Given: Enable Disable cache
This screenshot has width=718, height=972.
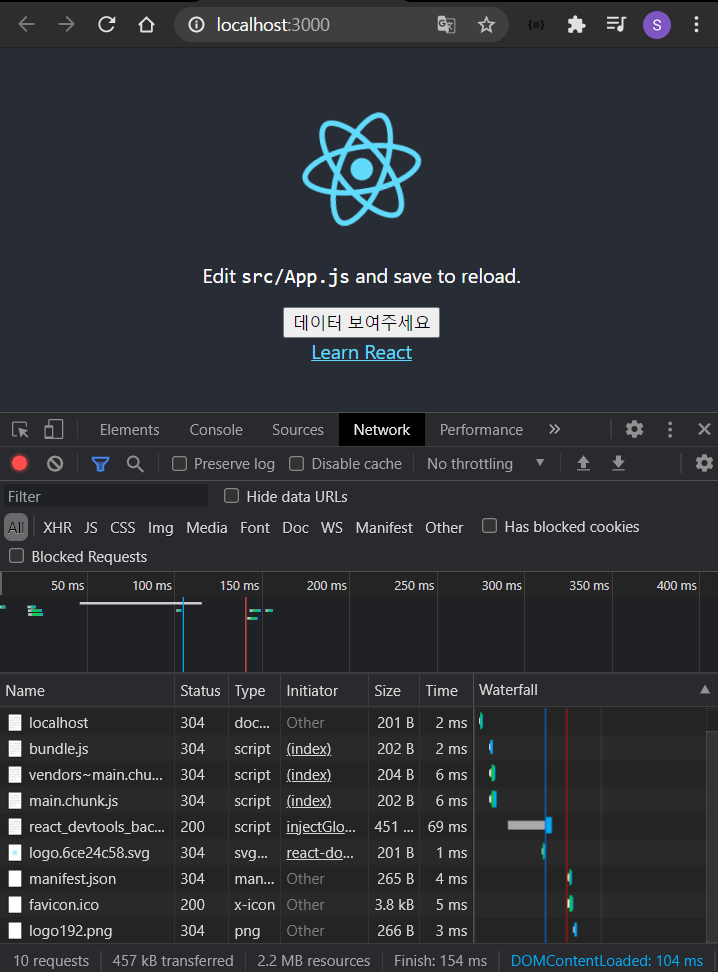Looking at the screenshot, I should coord(296,464).
